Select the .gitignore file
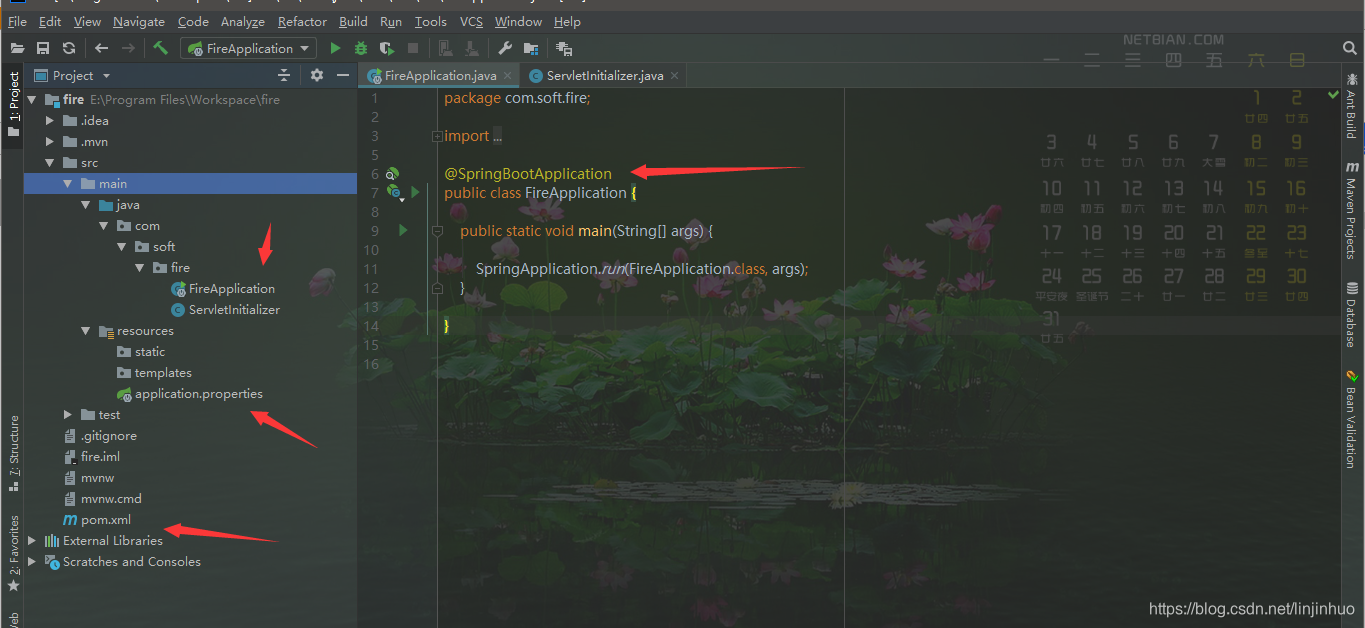This screenshot has height=628, width=1365. pyautogui.click(x=108, y=435)
